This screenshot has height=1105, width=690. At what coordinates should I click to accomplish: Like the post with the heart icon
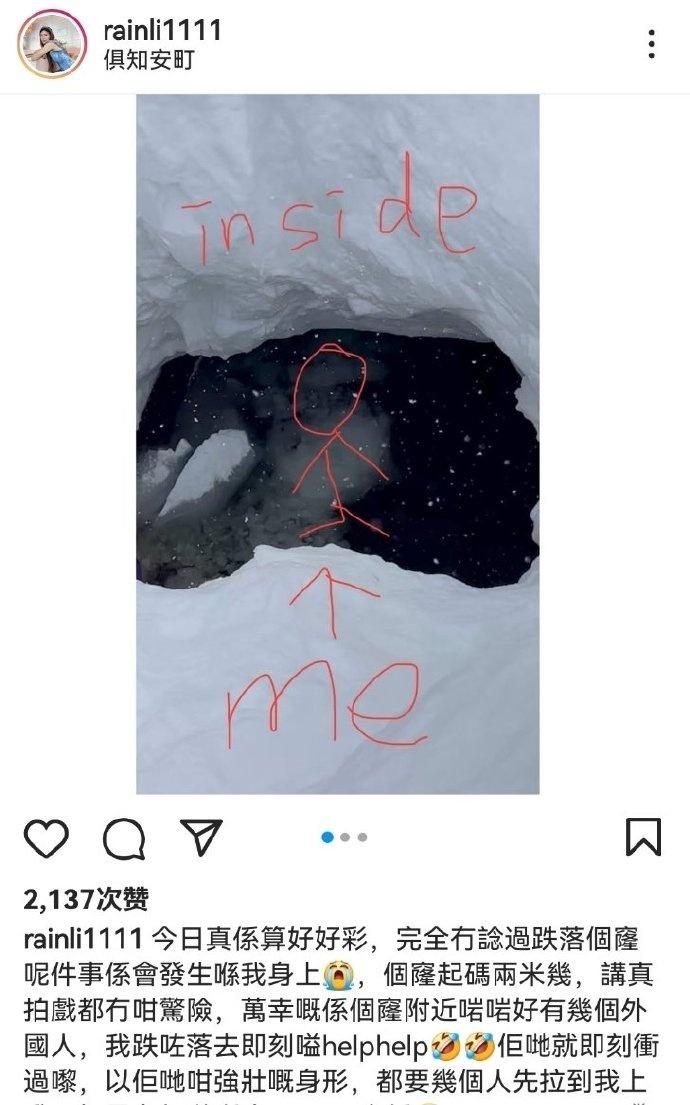[47, 838]
